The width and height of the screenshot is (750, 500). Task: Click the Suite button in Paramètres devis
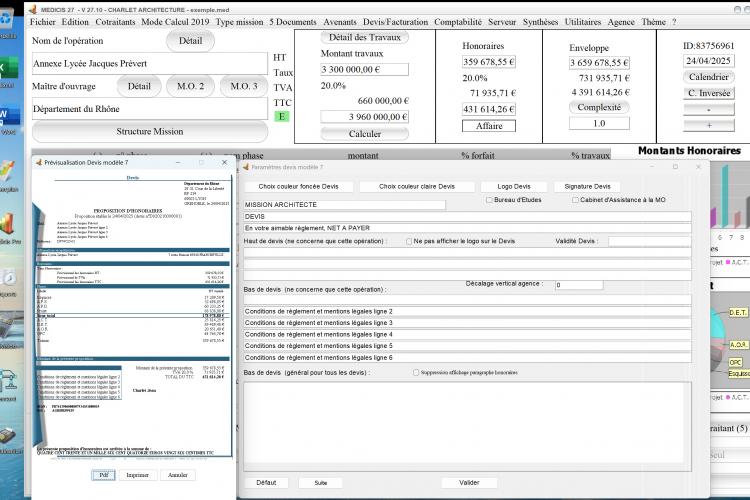point(320,483)
